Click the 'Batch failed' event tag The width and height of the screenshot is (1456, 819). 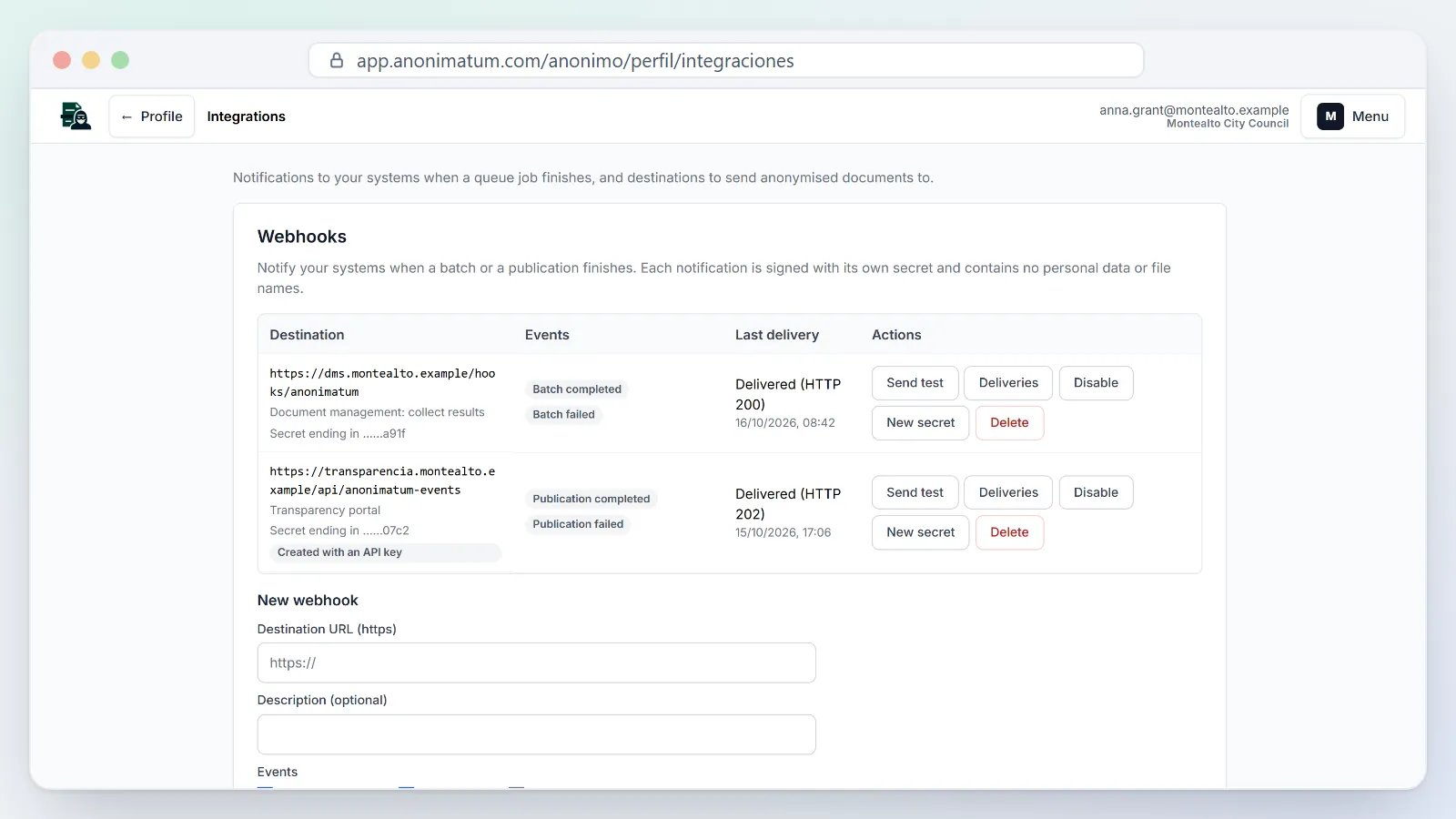(563, 415)
